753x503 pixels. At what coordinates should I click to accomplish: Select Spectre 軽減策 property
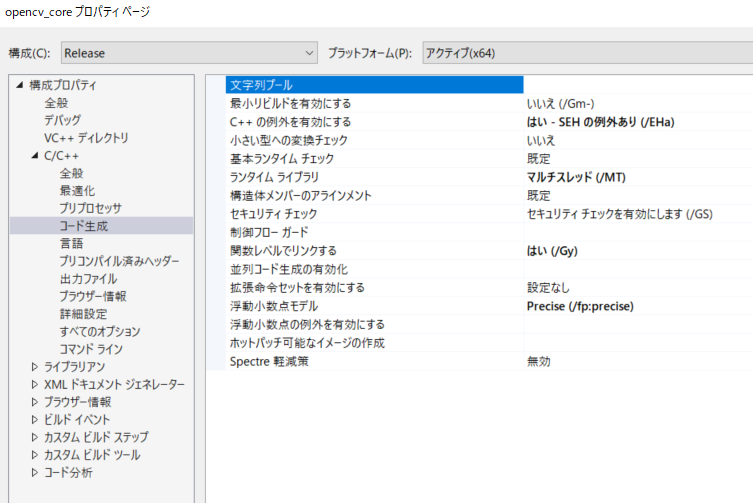[x=269, y=361]
